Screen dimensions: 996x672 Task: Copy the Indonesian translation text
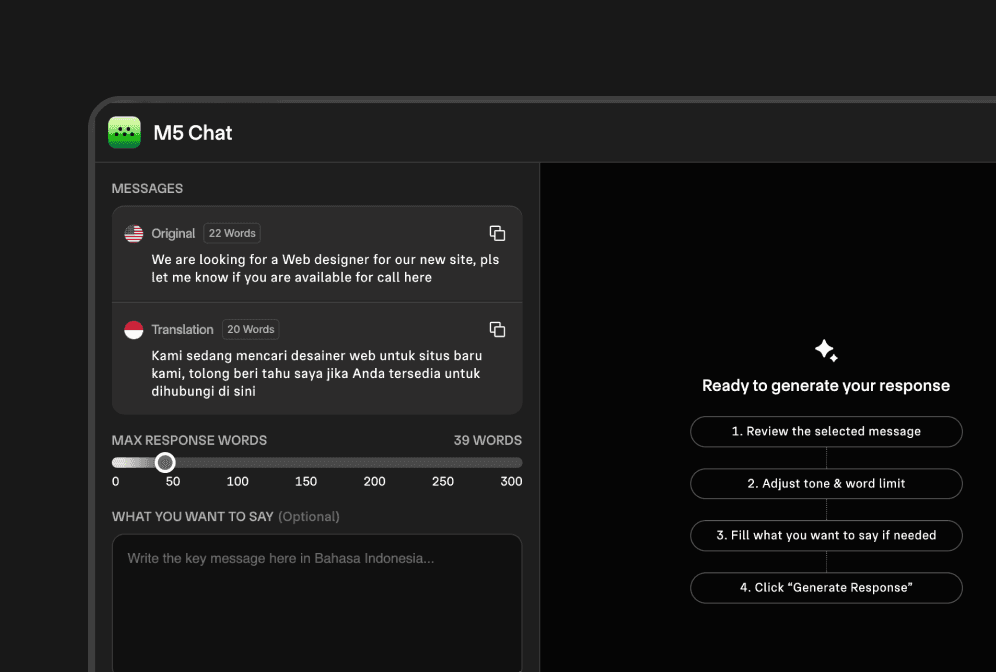(x=497, y=329)
